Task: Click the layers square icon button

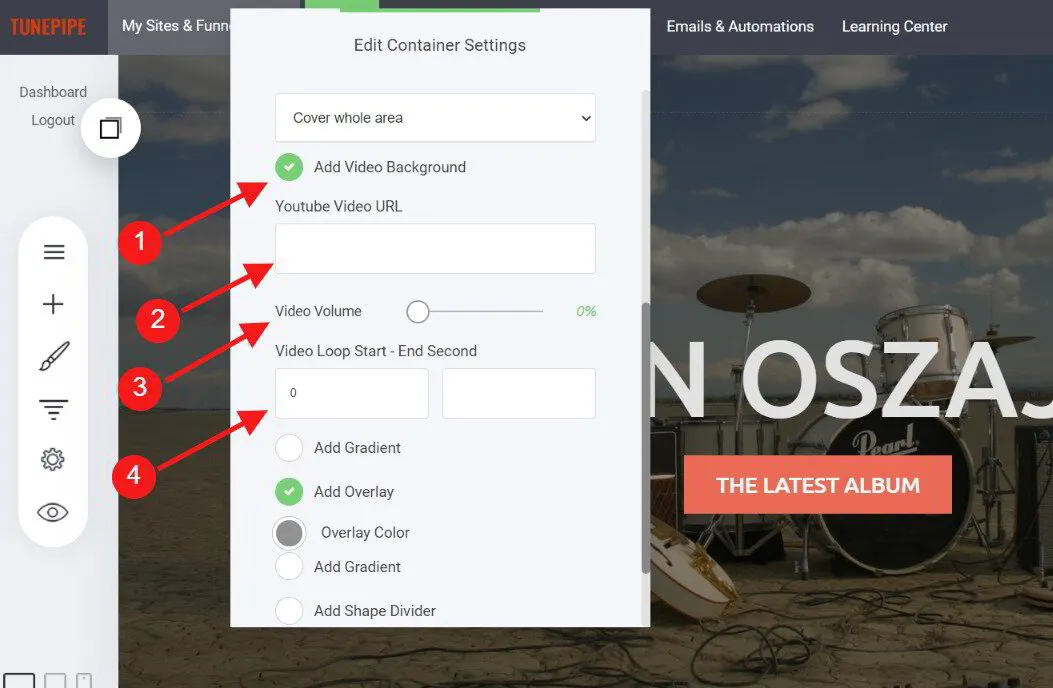Action: 111,128
